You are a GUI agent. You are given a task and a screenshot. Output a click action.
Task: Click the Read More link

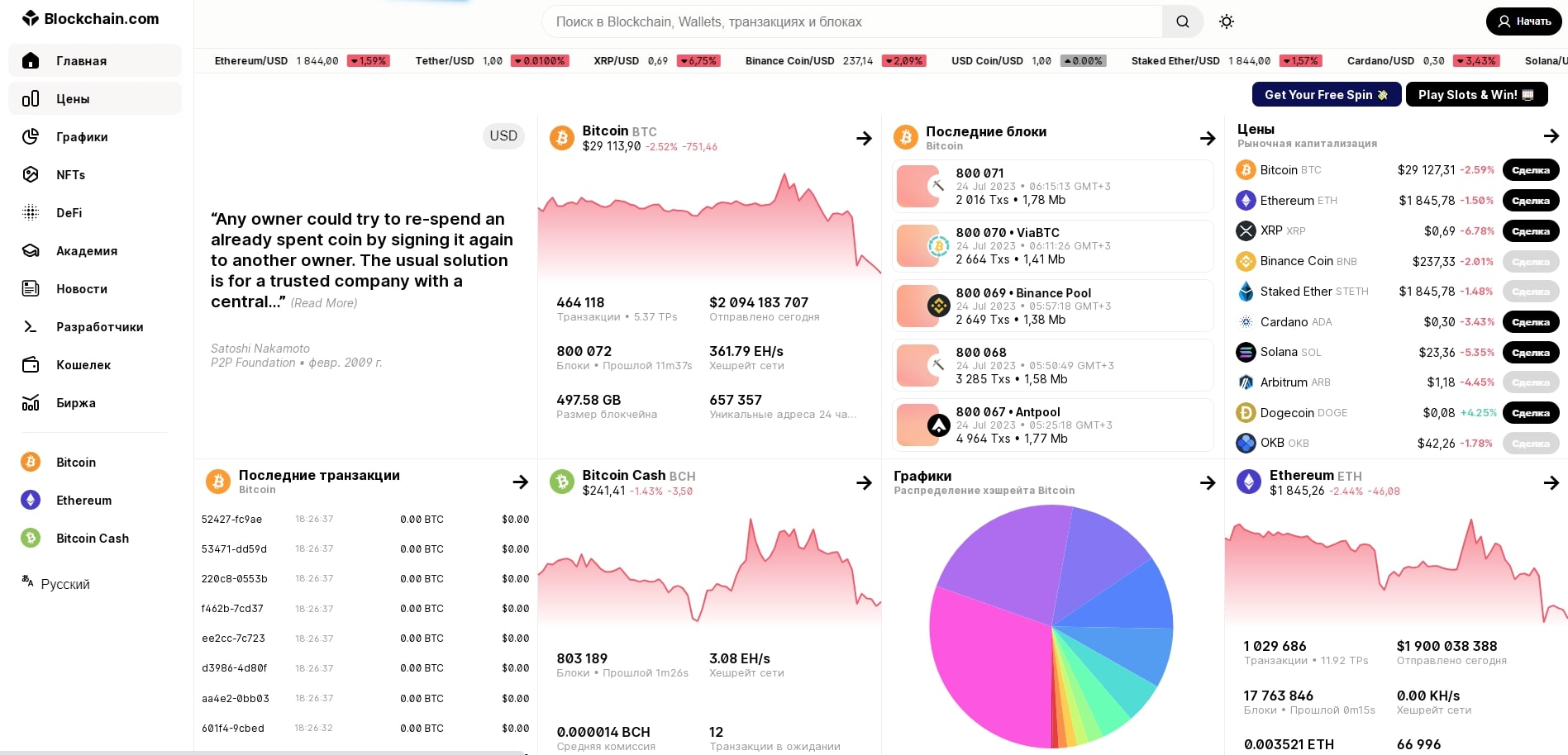(324, 303)
